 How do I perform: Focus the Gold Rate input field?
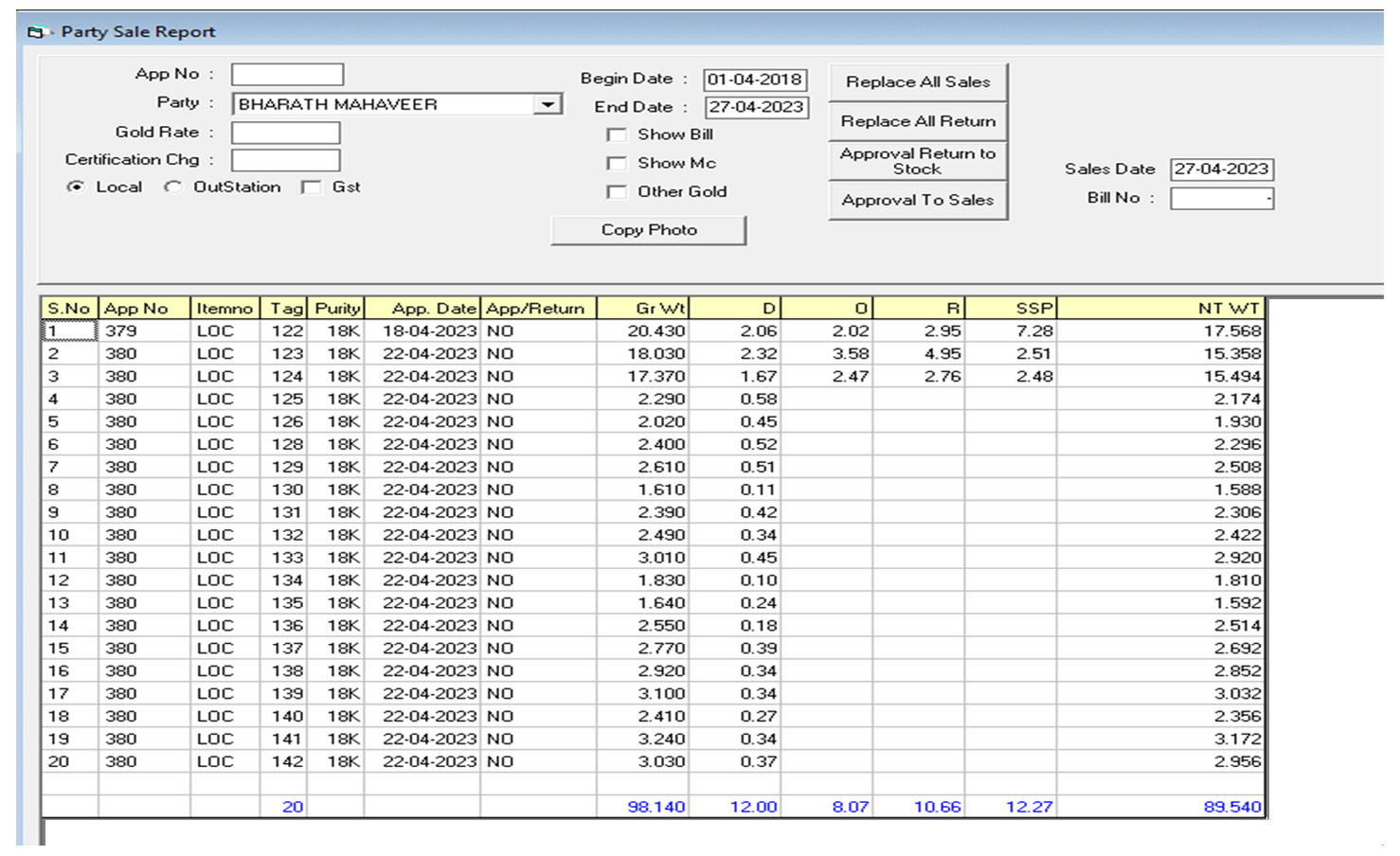pyautogui.click(x=286, y=133)
